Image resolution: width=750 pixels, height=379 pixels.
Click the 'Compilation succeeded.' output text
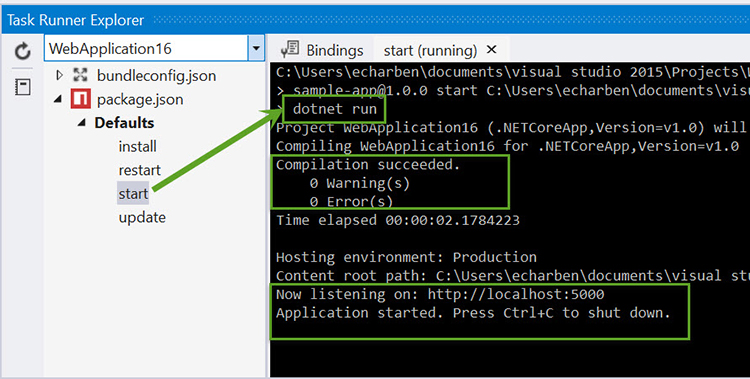tap(367, 165)
